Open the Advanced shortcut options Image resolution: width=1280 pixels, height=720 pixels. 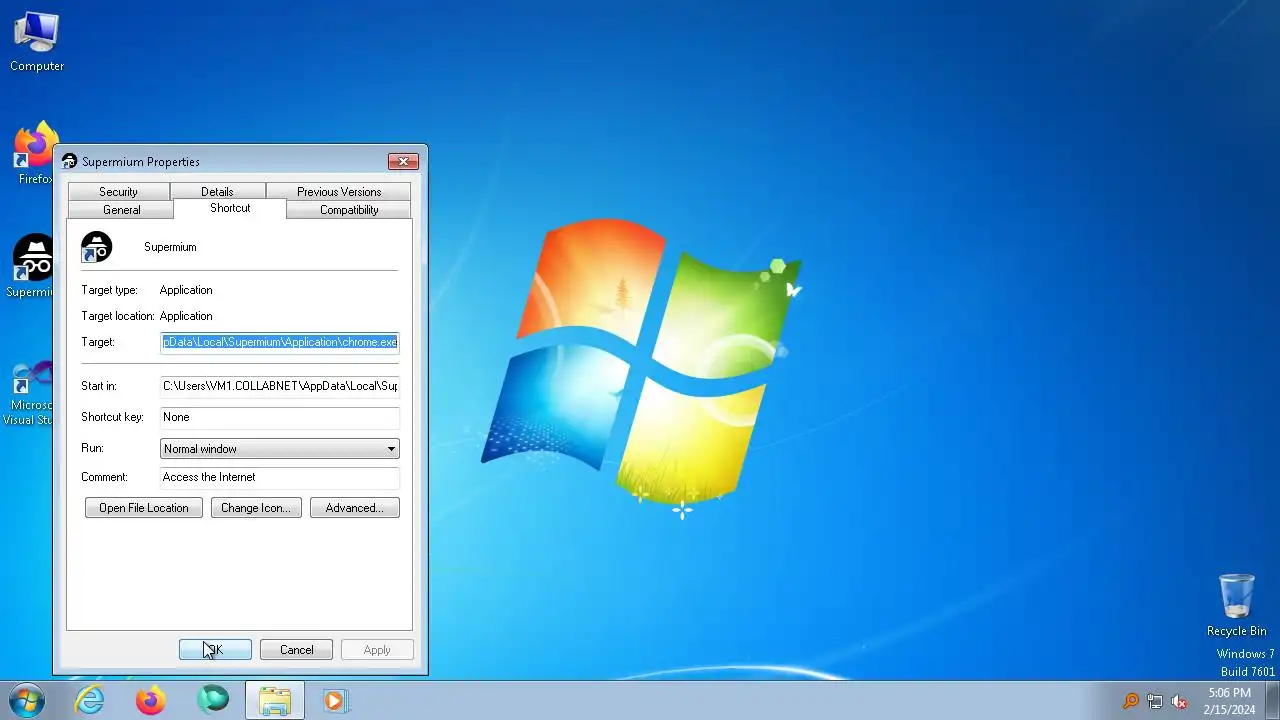pos(355,508)
